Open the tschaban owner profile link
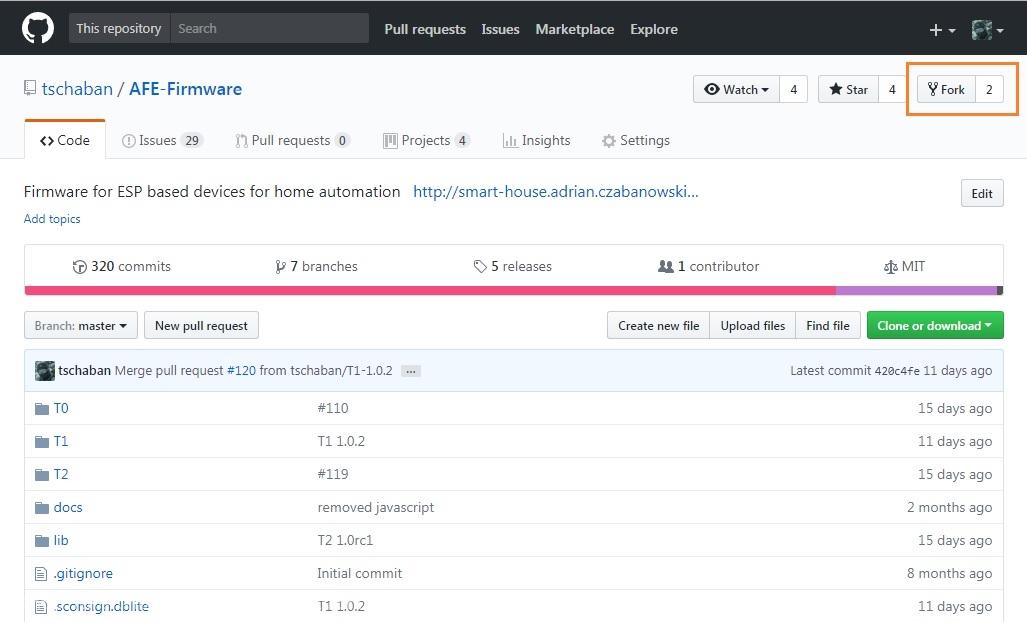 (77, 89)
